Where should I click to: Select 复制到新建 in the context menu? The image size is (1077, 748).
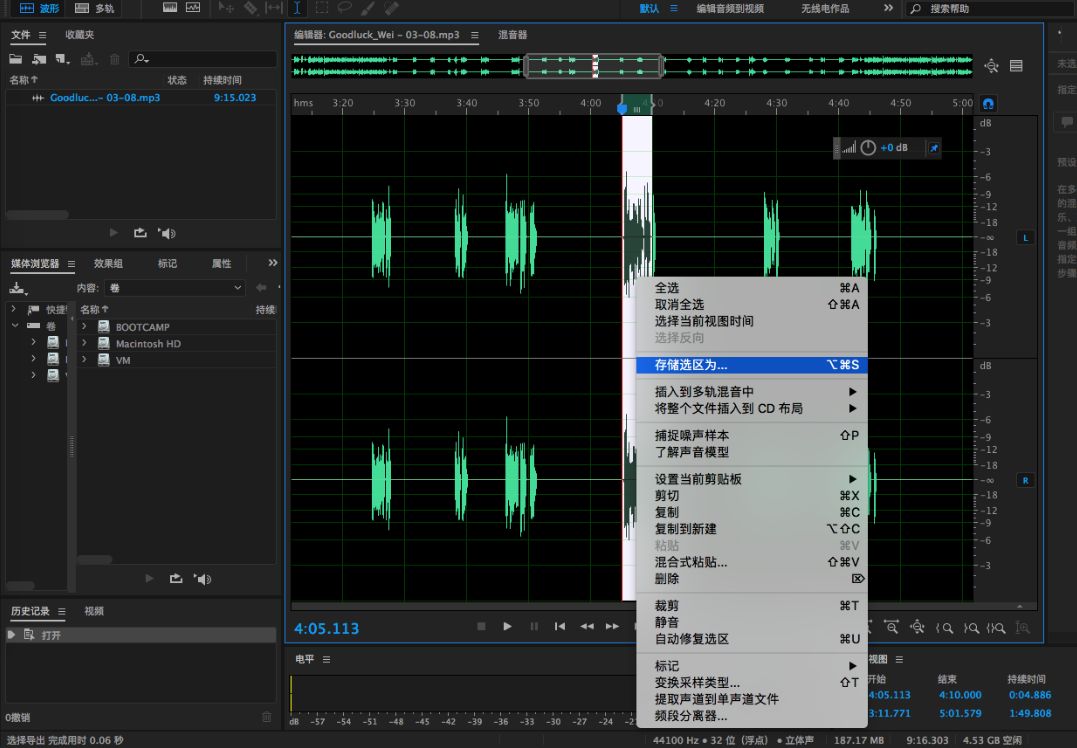click(x=685, y=529)
